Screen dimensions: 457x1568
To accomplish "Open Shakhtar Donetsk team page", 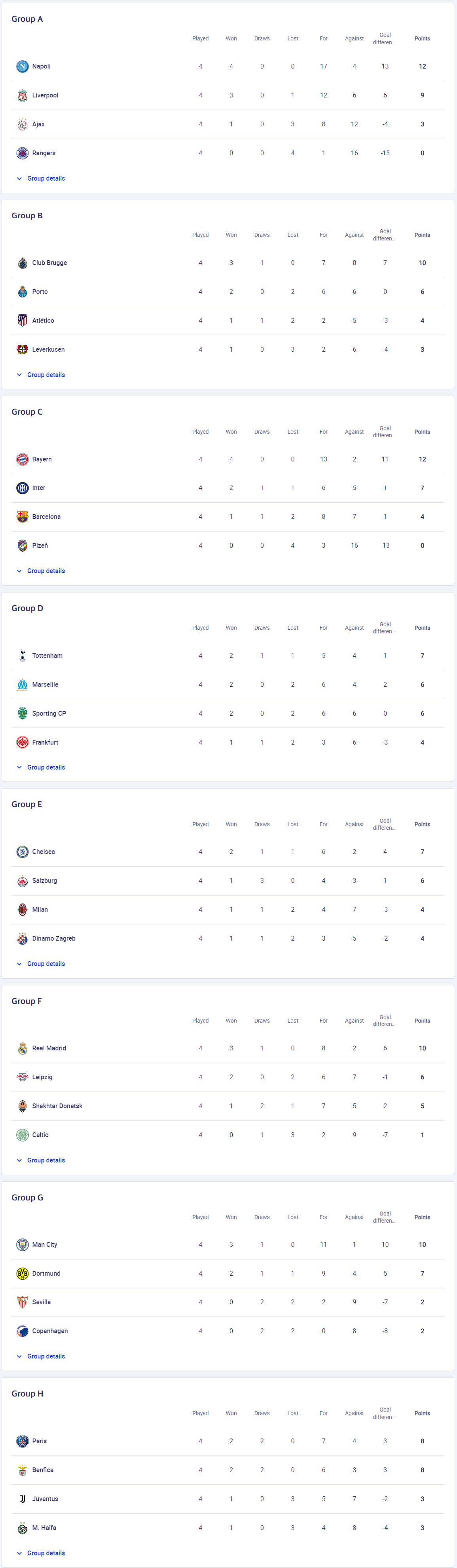I will click(x=57, y=1106).
